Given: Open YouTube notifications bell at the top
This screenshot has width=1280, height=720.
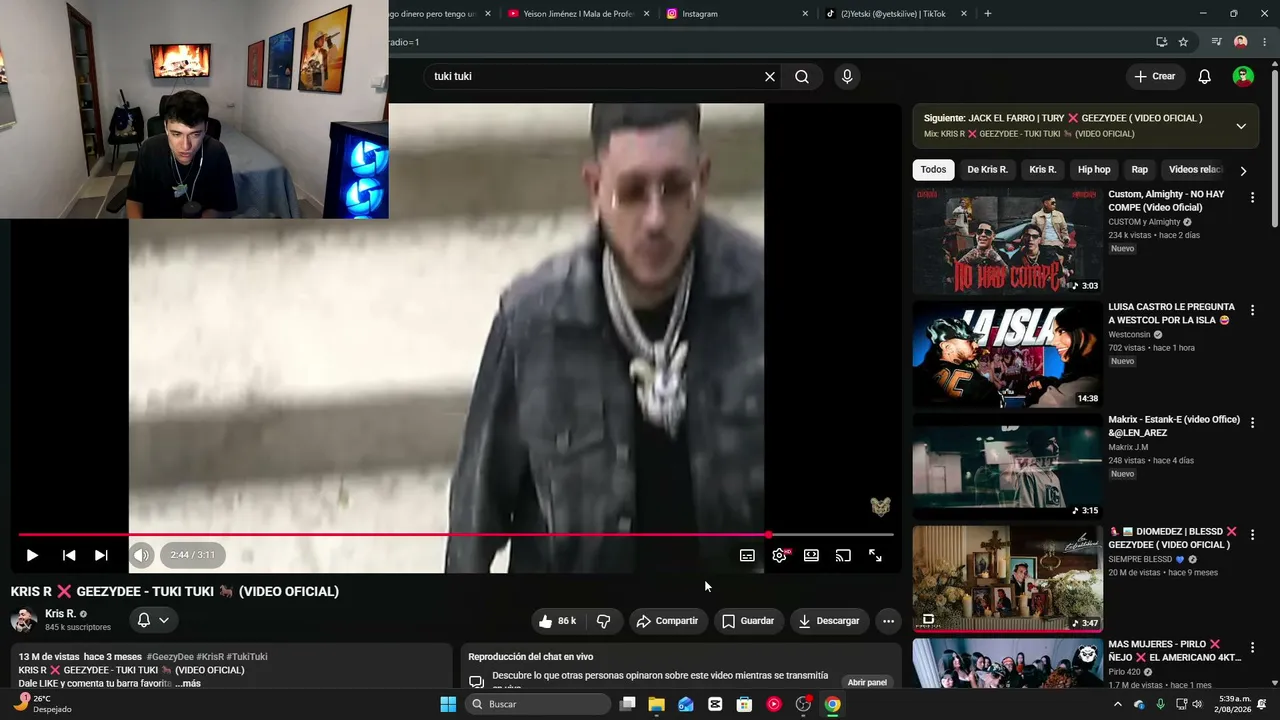Looking at the screenshot, I should pos(1205,77).
